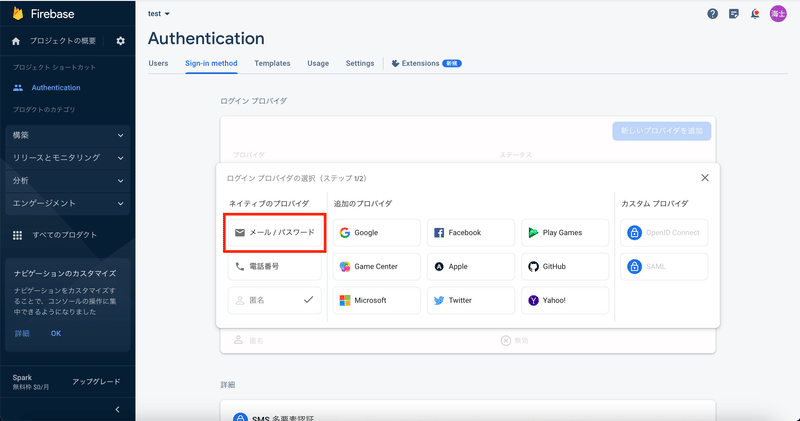Open project overview home icon
This screenshot has height=421, width=800.
point(16,41)
